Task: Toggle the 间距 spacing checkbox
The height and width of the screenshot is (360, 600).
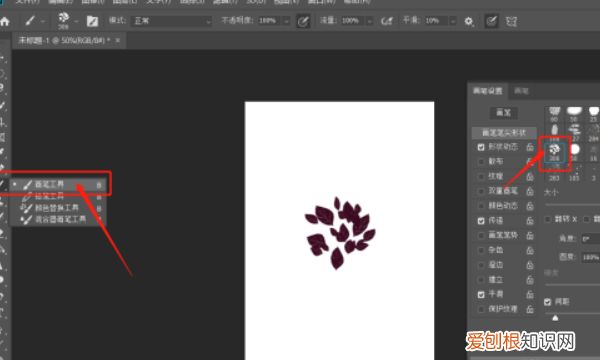Action: [548, 302]
